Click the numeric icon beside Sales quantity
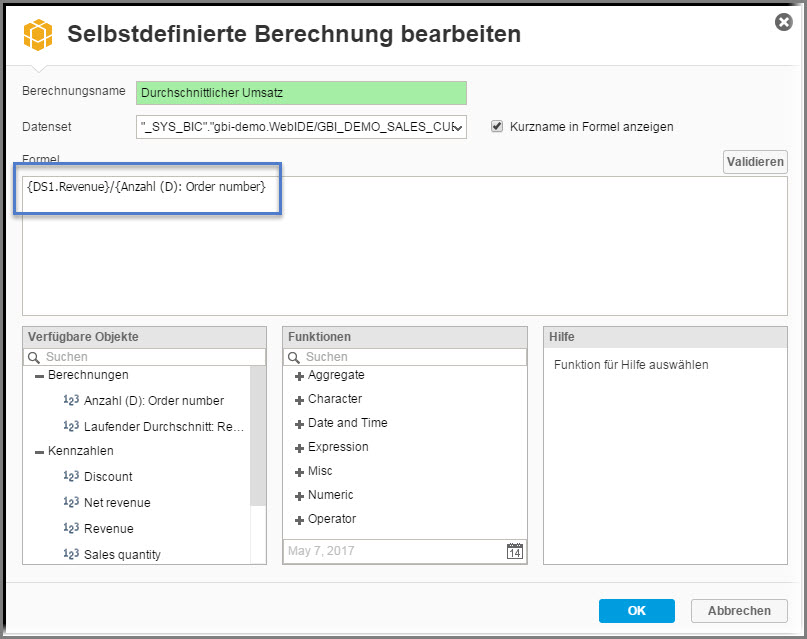This screenshot has width=807, height=639. pyautogui.click(x=71, y=555)
